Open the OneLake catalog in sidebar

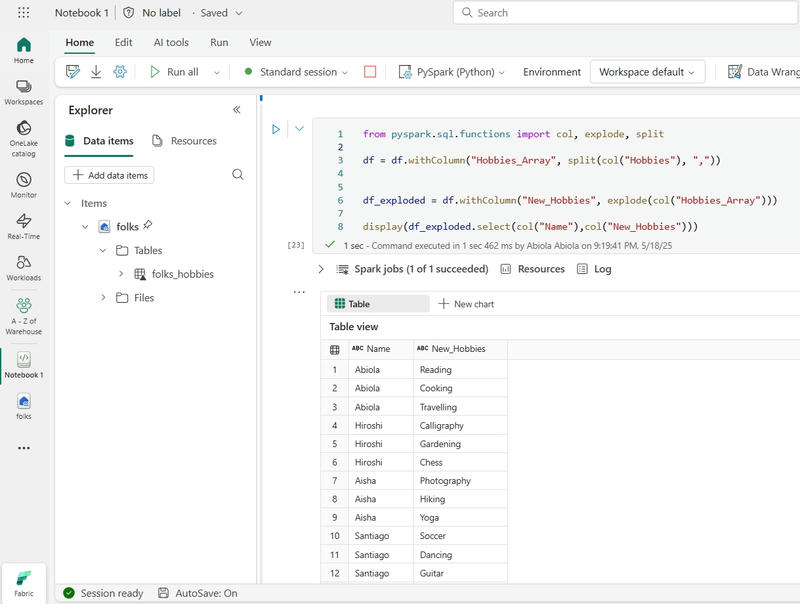[23, 134]
